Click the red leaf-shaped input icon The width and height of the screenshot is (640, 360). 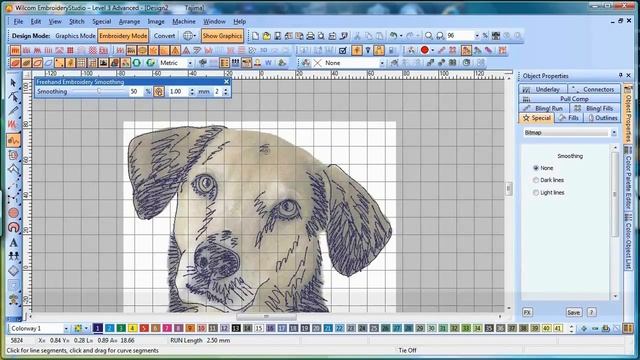pos(15,63)
